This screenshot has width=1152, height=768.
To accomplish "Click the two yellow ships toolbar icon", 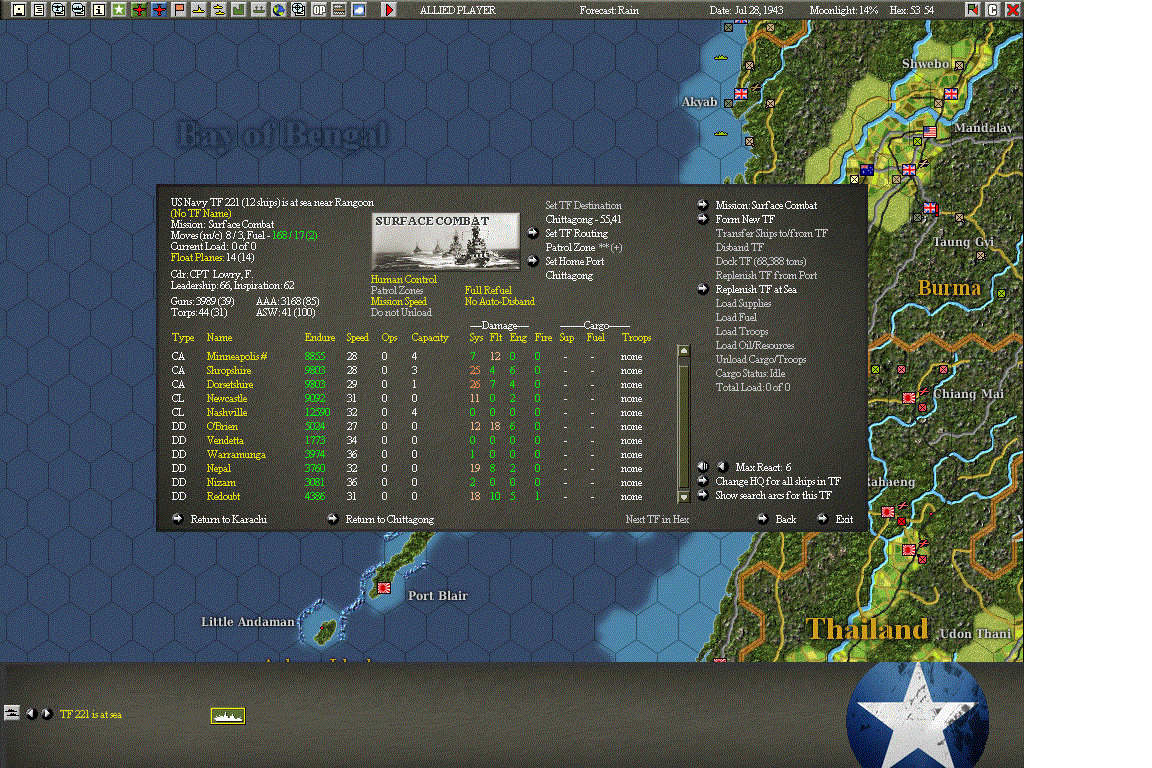I will pyautogui.click(x=218, y=10).
